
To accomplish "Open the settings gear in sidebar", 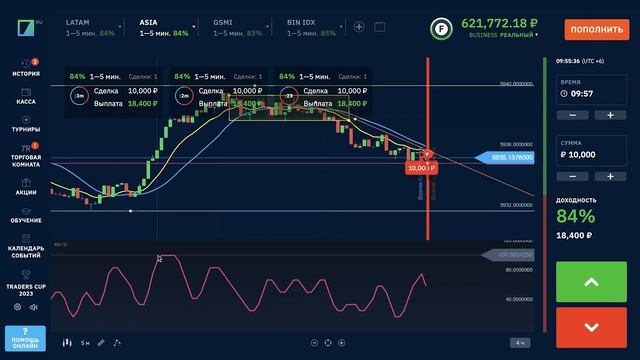I will [x=17, y=307].
